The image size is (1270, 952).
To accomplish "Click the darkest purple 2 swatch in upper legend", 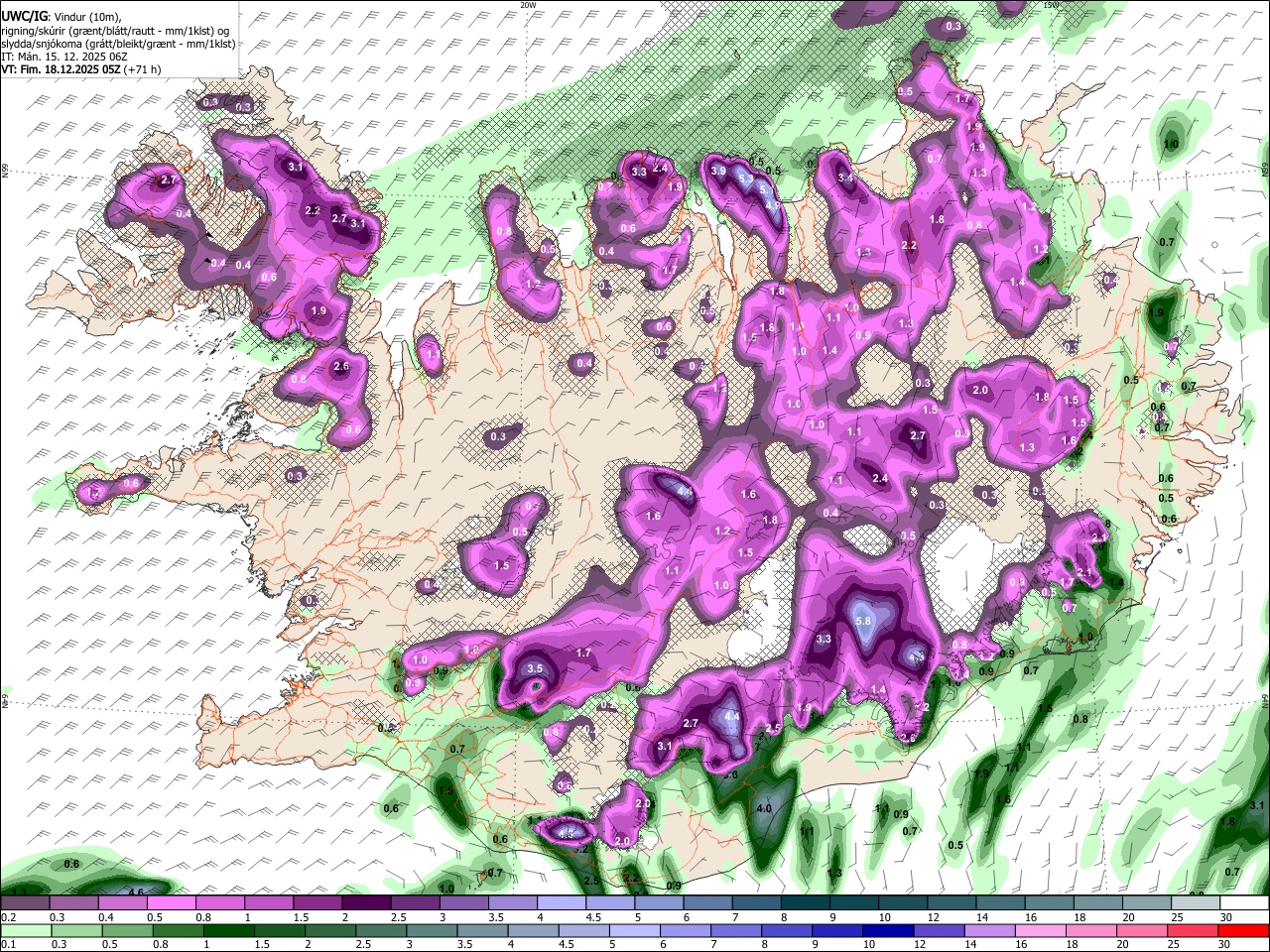I will (365, 903).
